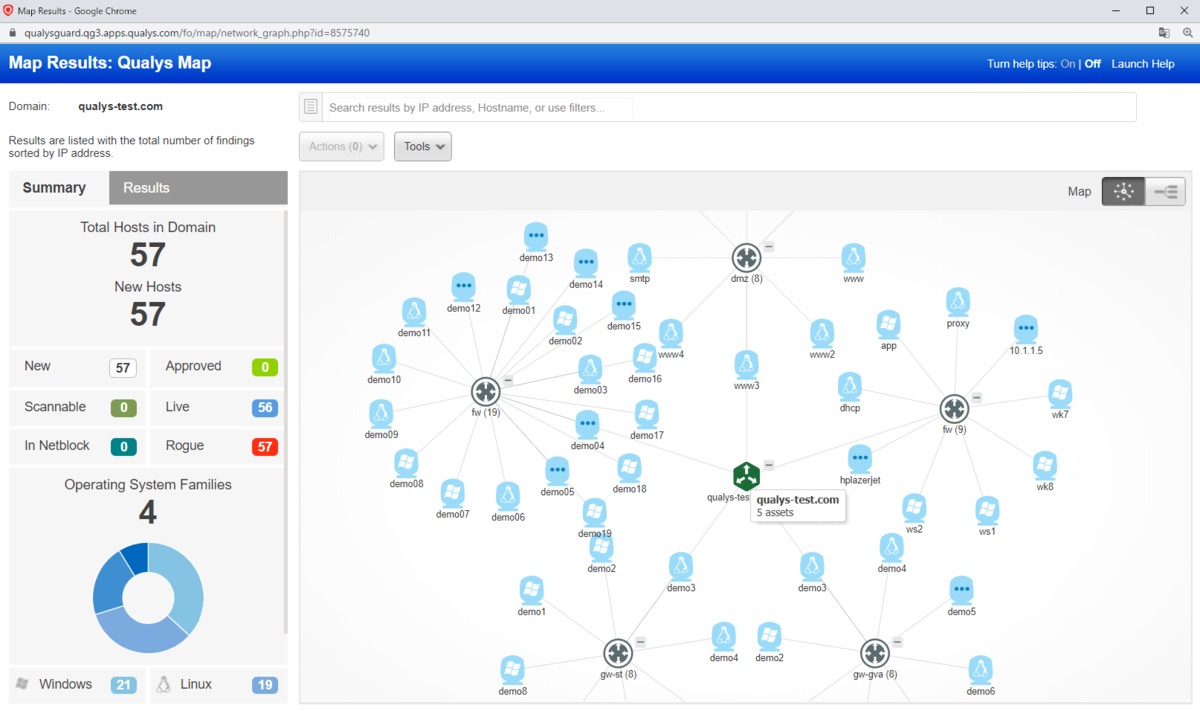Click the dhcp Linux host icon

tap(850, 386)
